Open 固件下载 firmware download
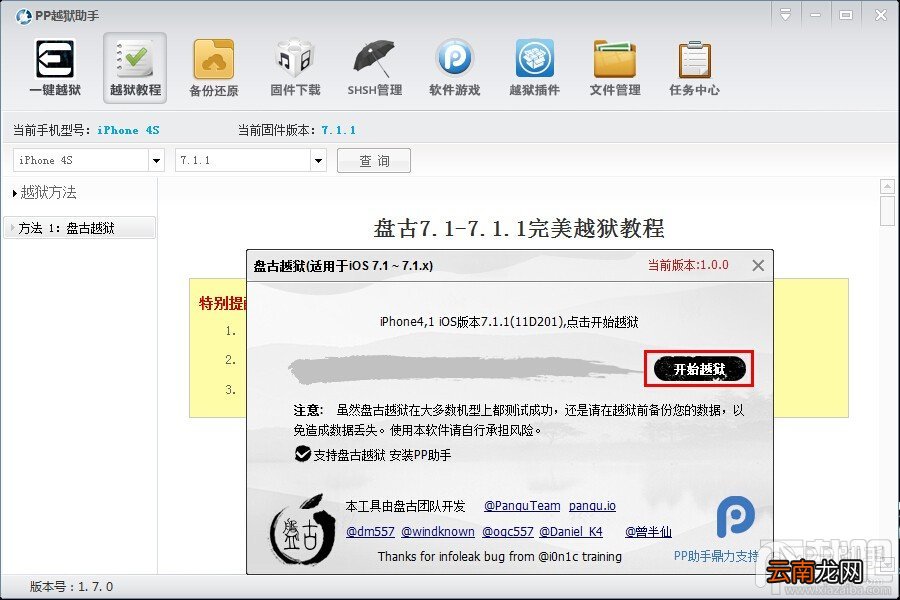 (x=295, y=67)
